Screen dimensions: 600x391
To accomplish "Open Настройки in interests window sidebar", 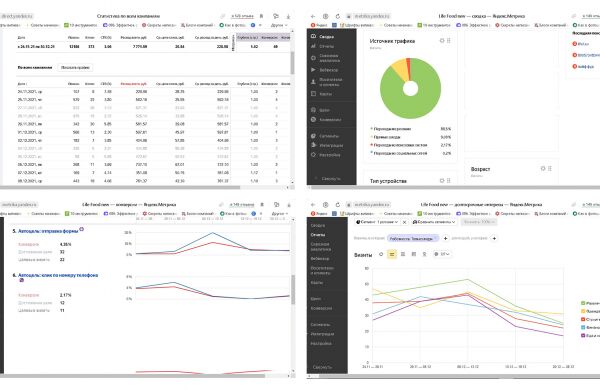I will [321, 343].
